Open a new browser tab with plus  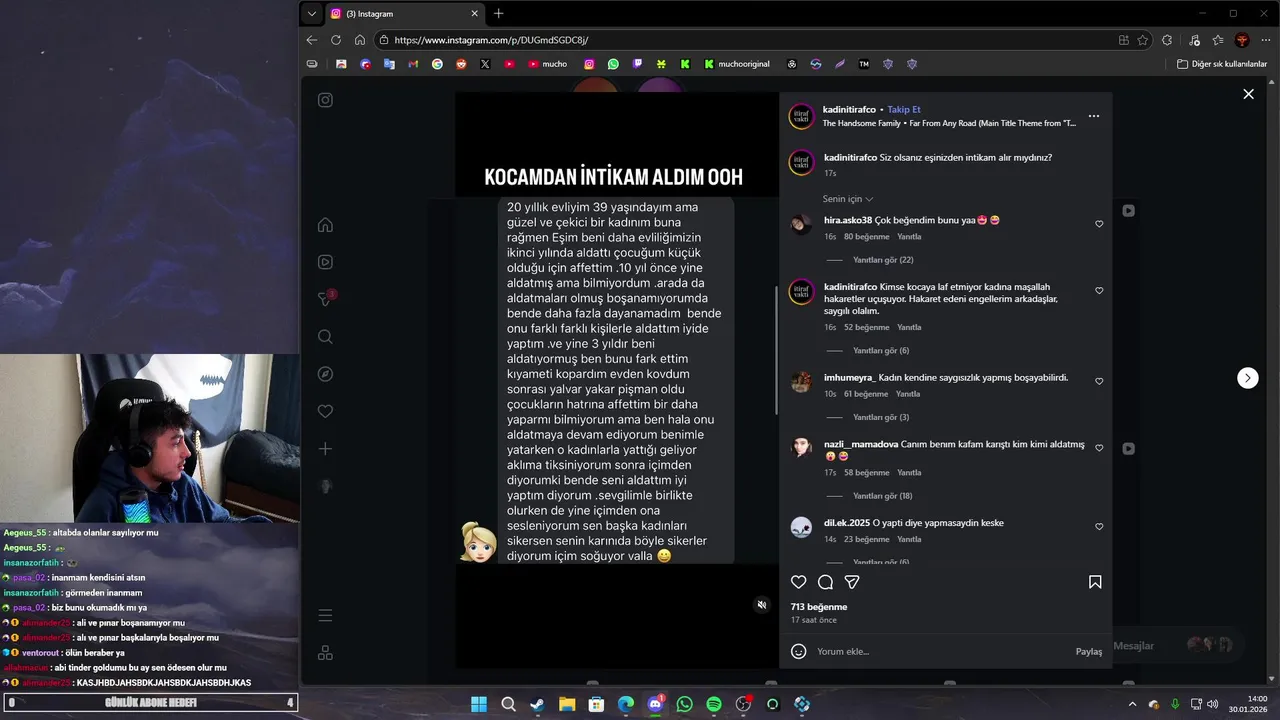[x=499, y=14]
